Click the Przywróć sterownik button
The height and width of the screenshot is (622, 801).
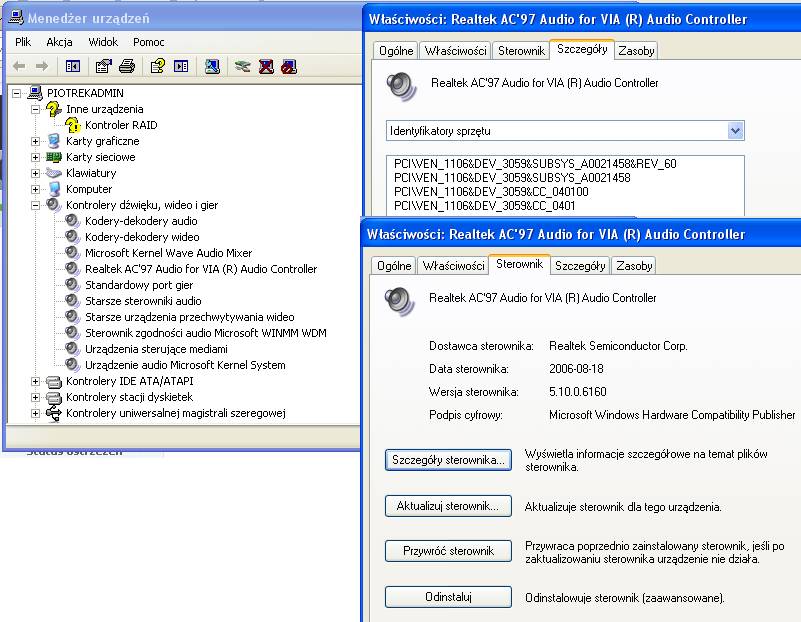(x=448, y=551)
